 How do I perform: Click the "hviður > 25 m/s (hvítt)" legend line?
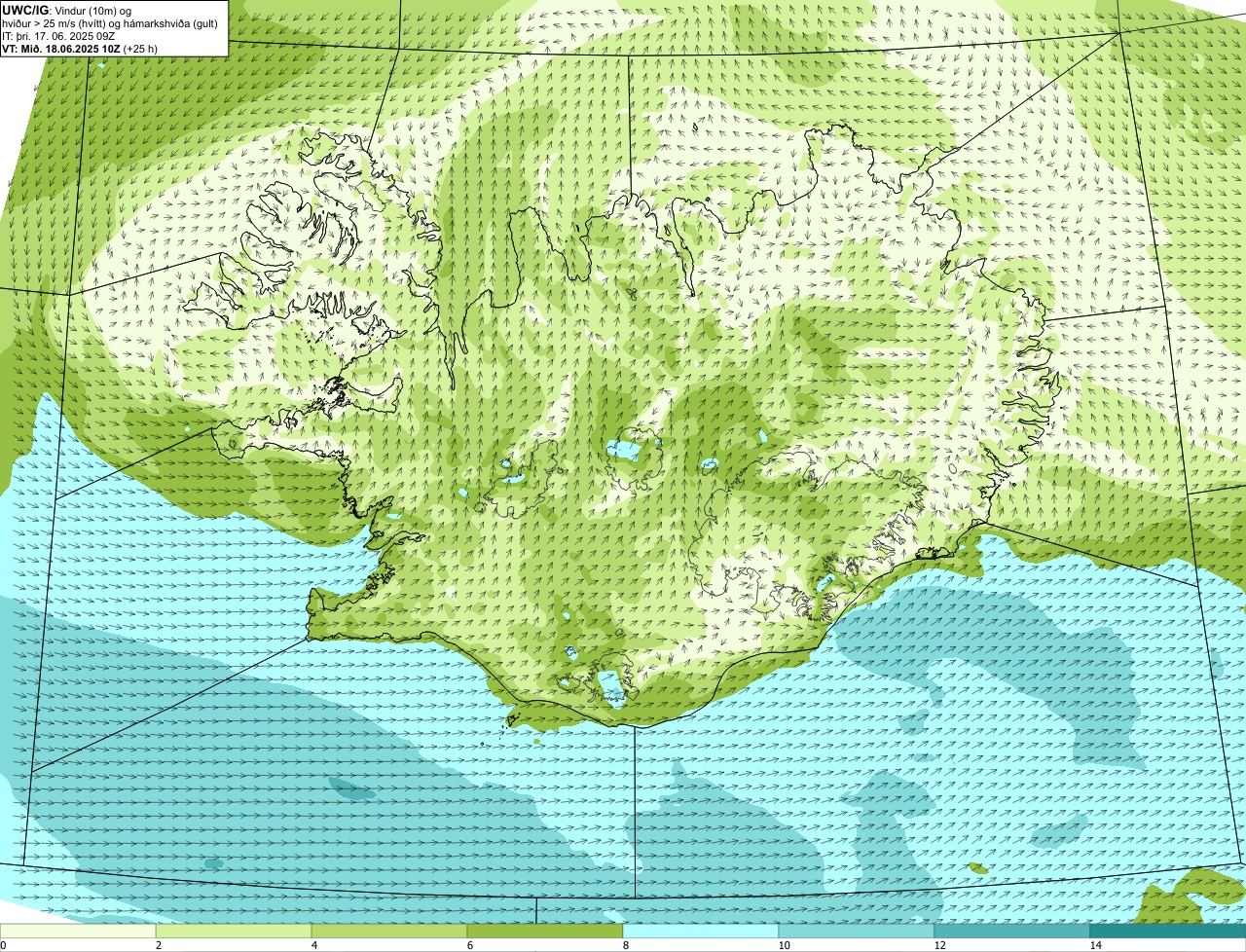tap(110, 23)
